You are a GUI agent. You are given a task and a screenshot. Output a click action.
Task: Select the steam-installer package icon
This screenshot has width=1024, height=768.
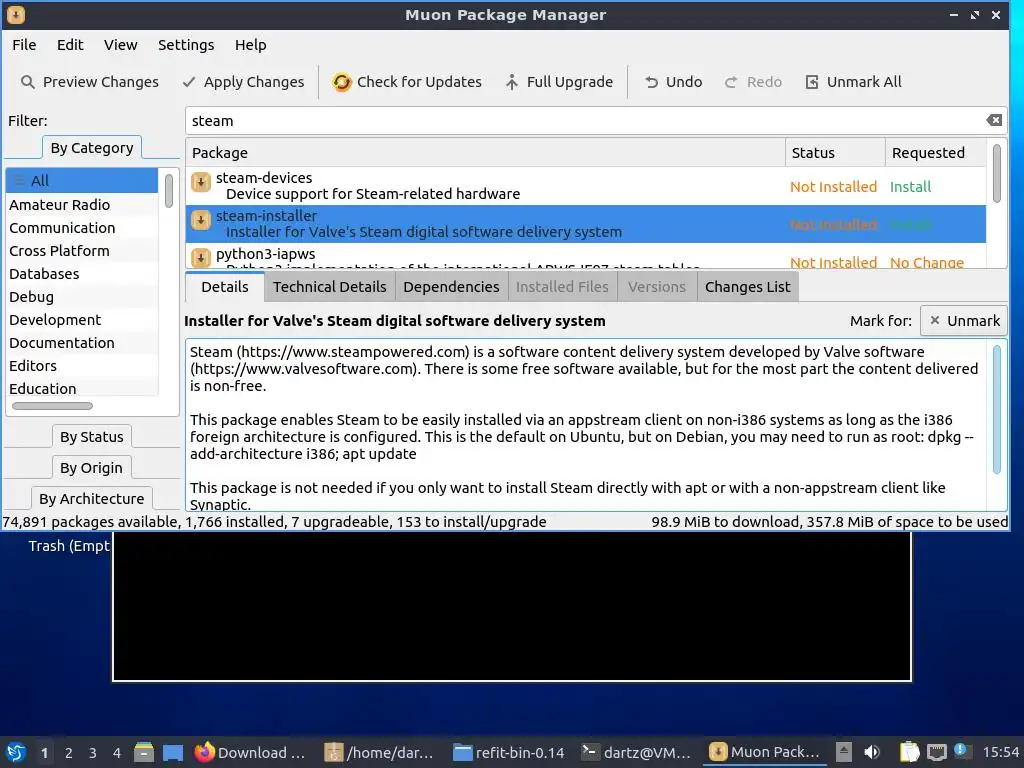tap(200, 220)
